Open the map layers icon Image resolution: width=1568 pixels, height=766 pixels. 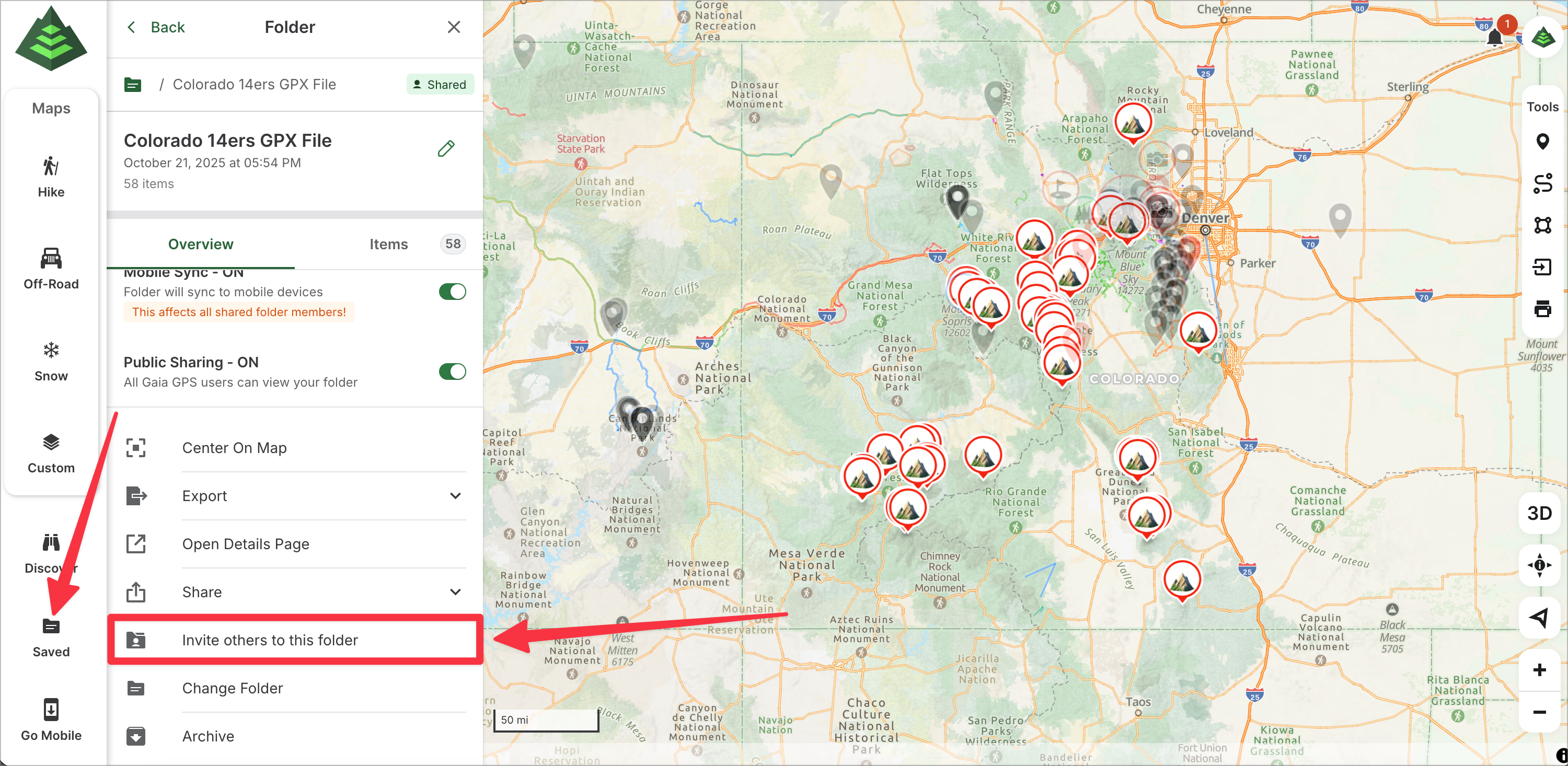coord(1543,38)
